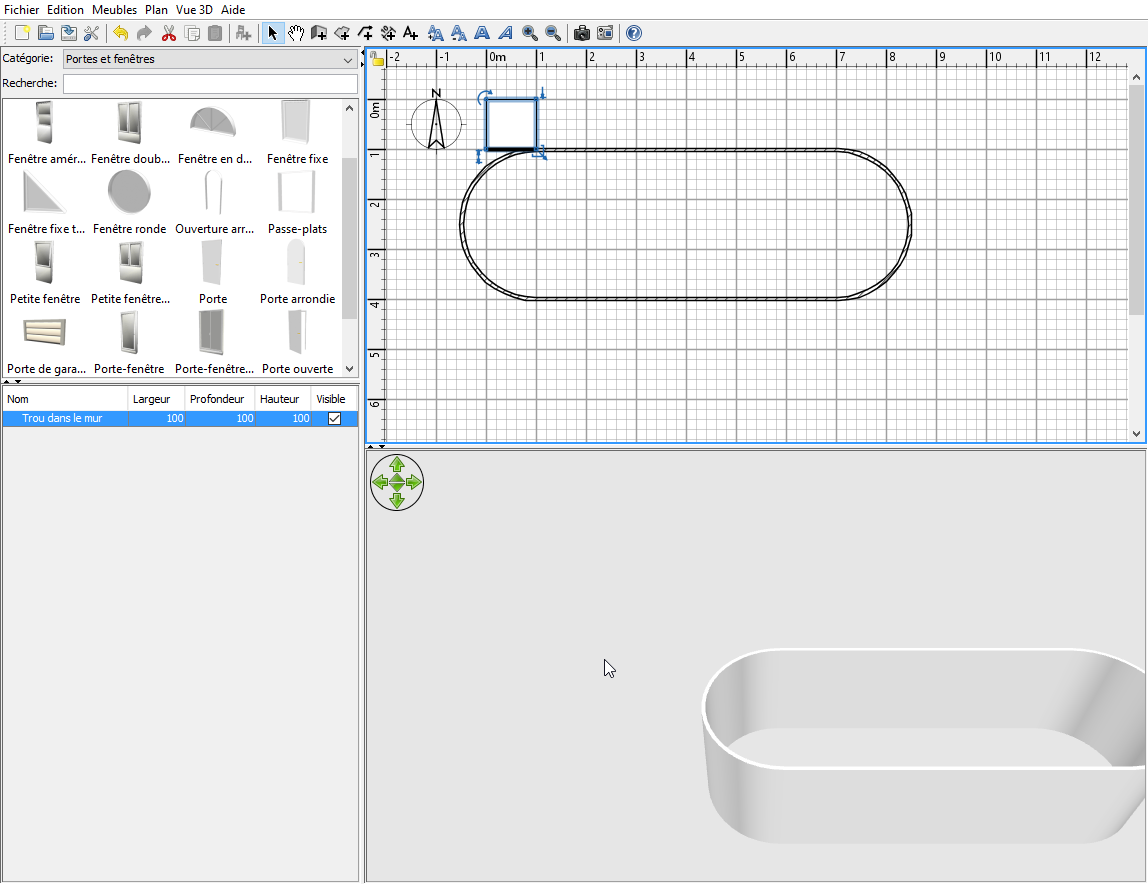This screenshot has width=1148, height=884.
Task: Toggle italic text style icon
Action: pyautogui.click(x=505, y=33)
